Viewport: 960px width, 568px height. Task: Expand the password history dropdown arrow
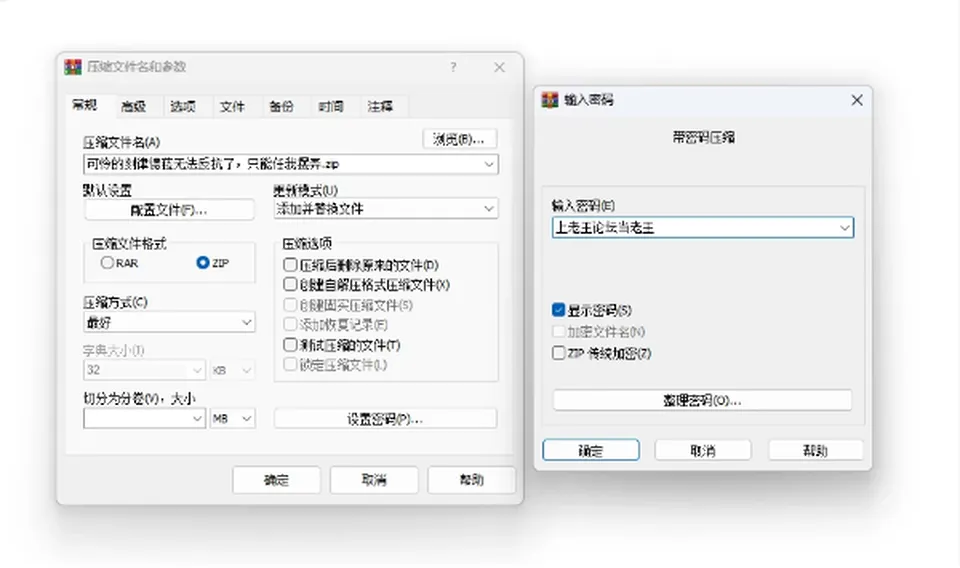click(844, 228)
